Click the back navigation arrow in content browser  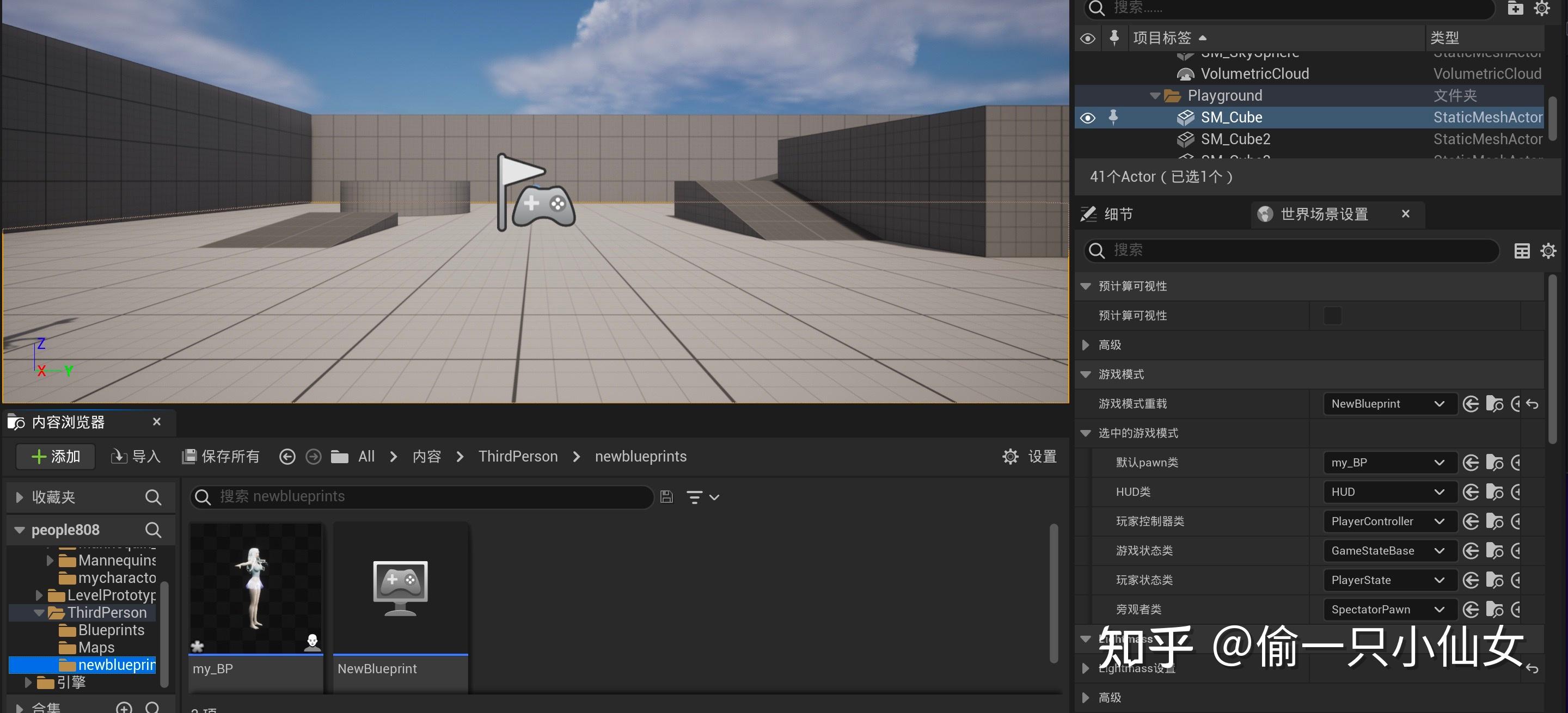click(287, 456)
